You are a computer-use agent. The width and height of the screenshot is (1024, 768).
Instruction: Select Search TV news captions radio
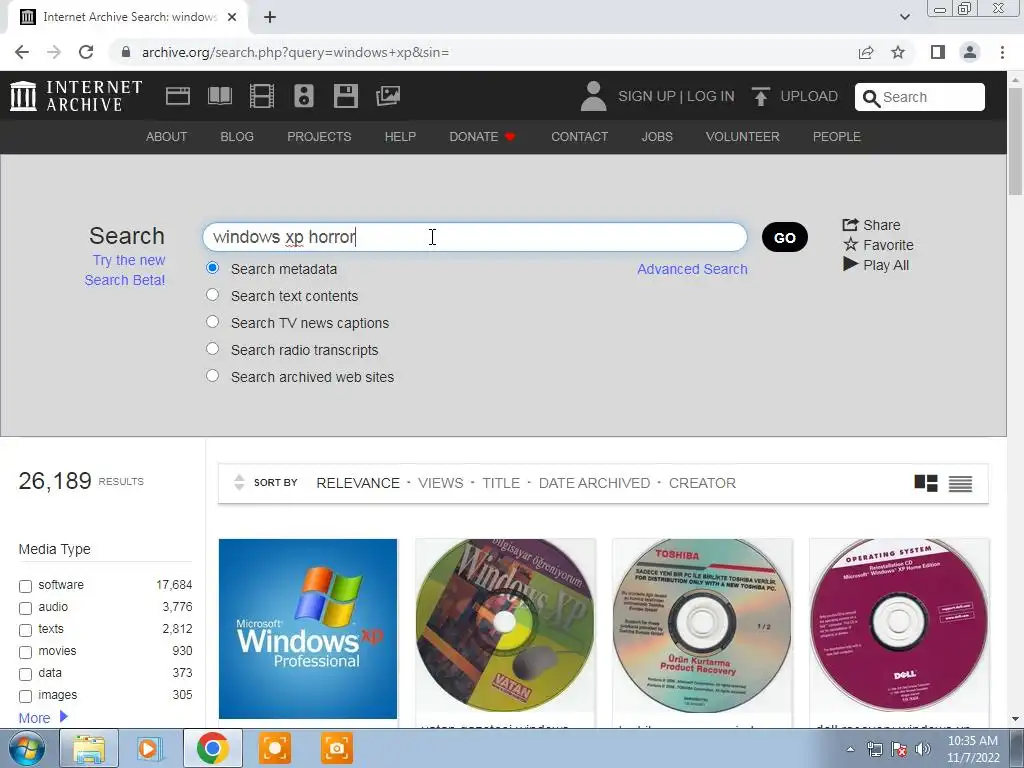(x=212, y=321)
